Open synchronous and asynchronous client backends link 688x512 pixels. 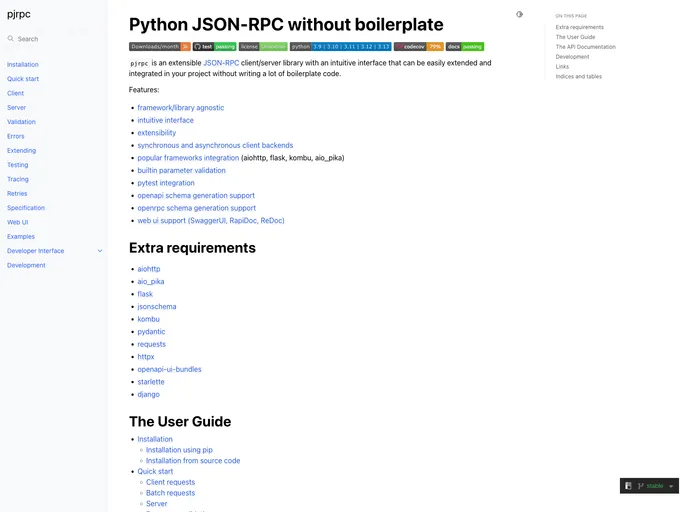click(x=215, y=145)
